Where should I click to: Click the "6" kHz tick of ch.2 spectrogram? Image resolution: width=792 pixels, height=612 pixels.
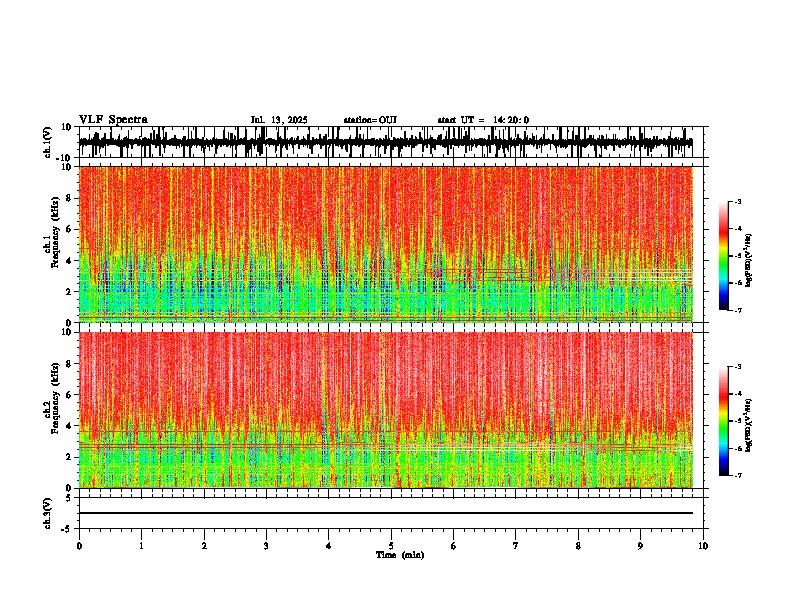point(70,395)
